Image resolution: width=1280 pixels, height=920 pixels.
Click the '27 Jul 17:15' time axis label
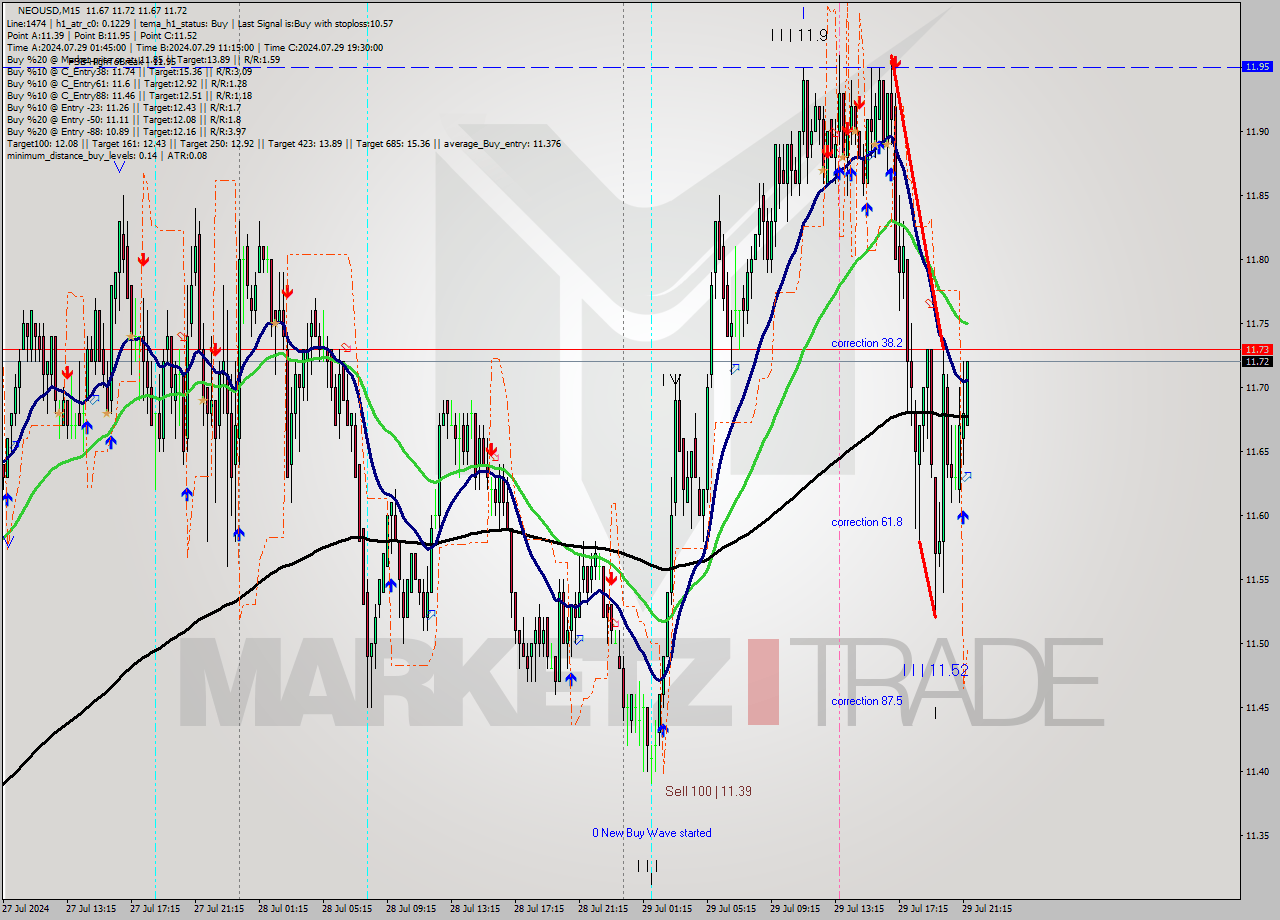tap(155, 909)
